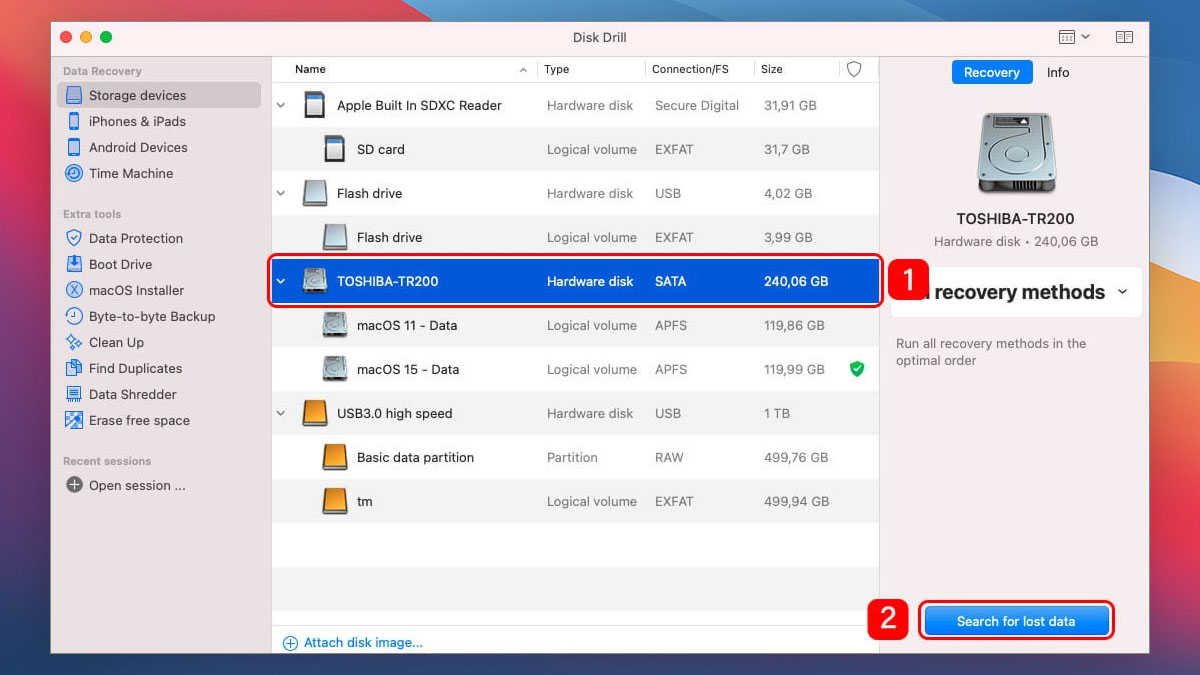Click the tm volume icon

pyautogui.click(x=335, y=501)
